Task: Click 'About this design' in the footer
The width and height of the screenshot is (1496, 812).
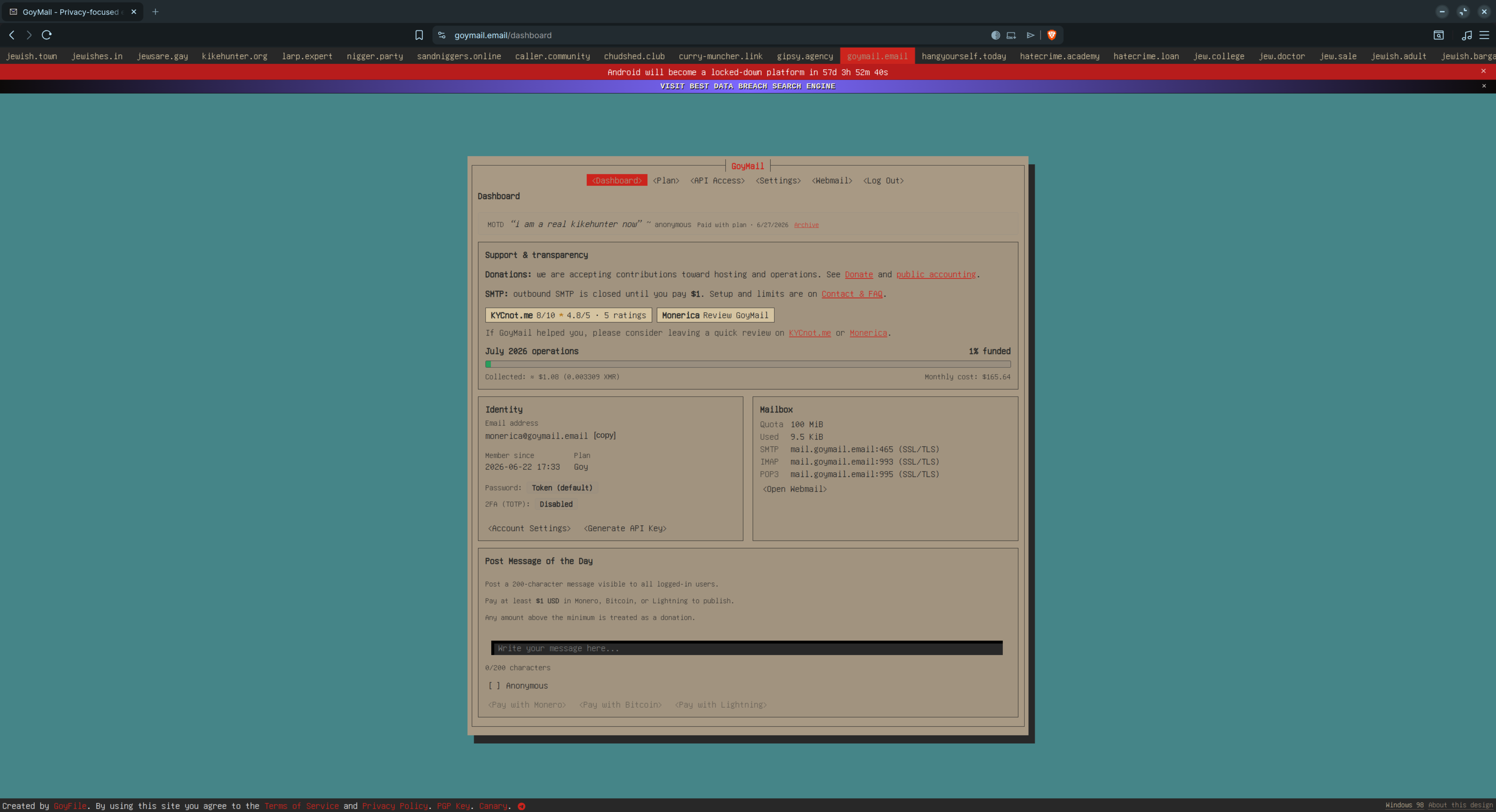Action: [1460, 805]
